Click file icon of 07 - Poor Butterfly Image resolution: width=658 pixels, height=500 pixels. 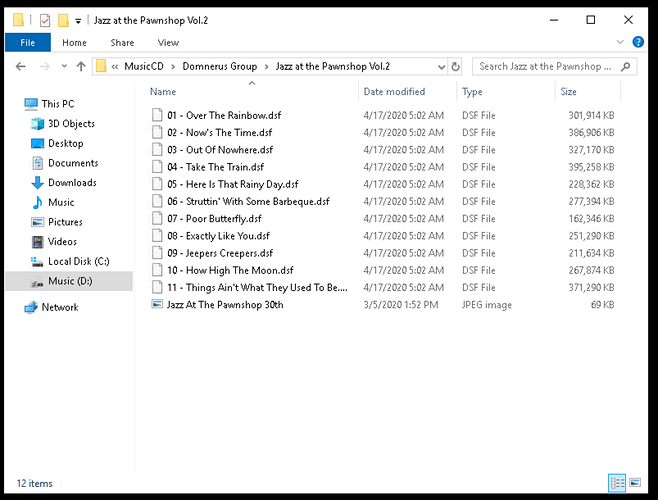coord(157,218)
